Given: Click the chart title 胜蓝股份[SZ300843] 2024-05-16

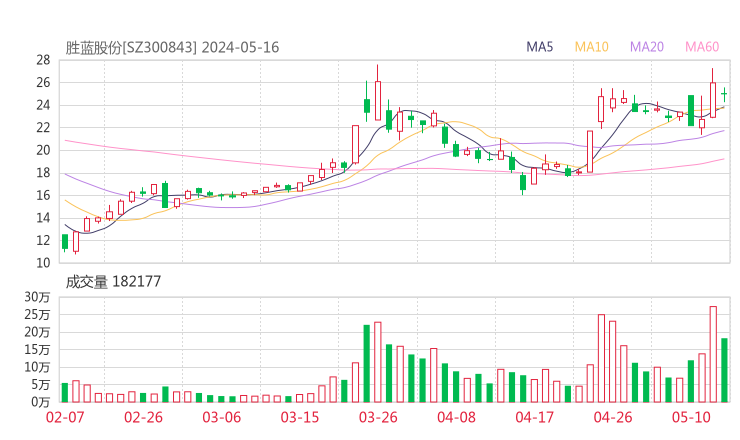Looking at the screenshot, I should (x=172, y=48).
